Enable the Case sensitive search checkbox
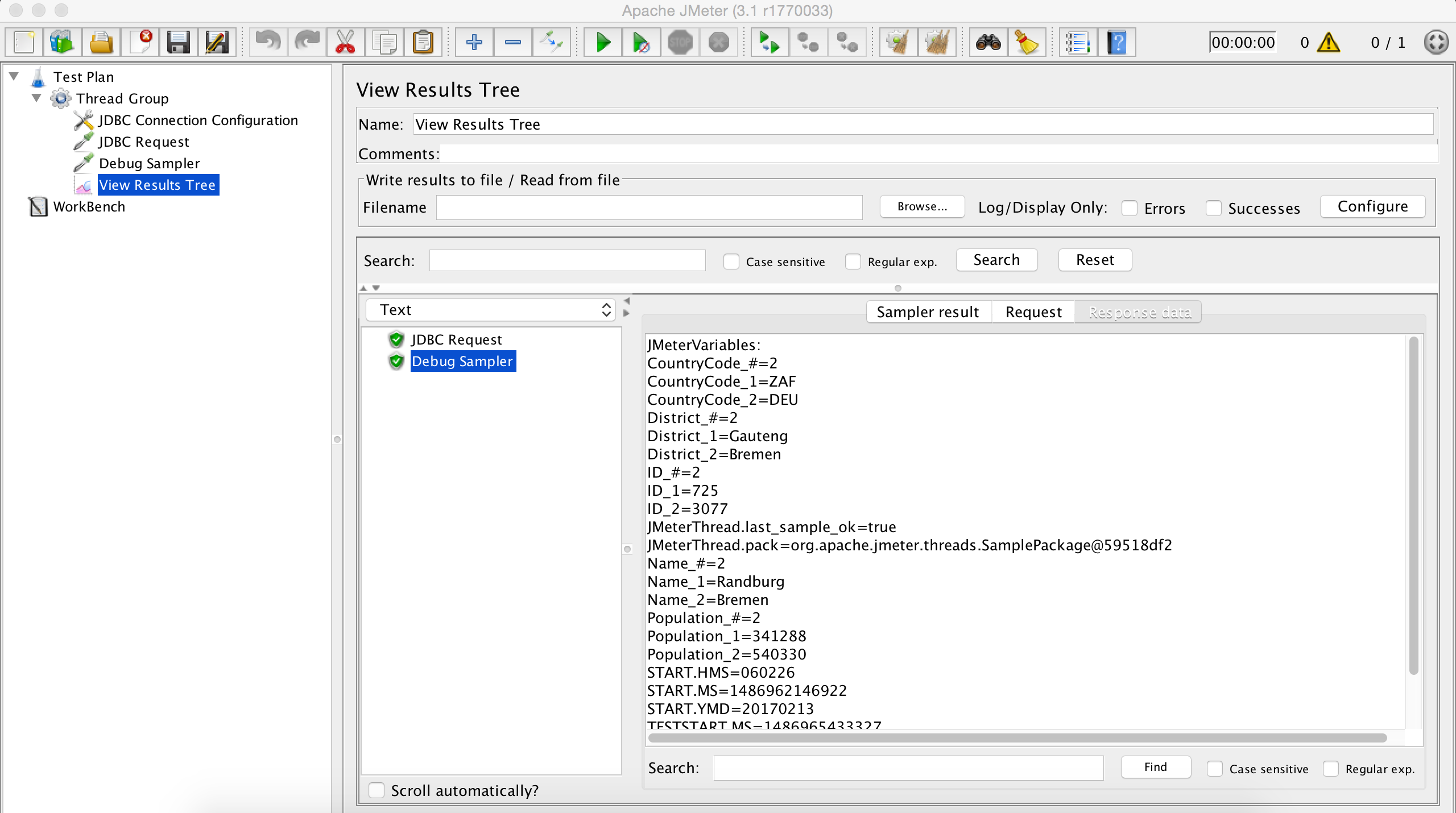Screen dimensions: 1456x813 click(x=1214, y=768)
